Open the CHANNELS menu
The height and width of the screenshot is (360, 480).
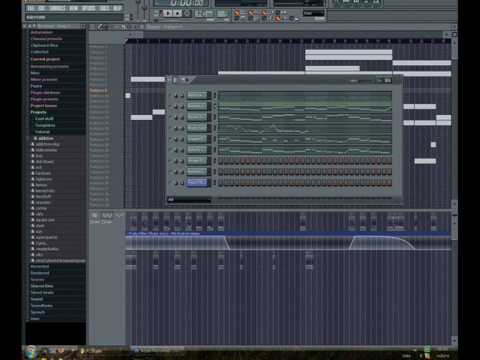[x=57, y=8]
